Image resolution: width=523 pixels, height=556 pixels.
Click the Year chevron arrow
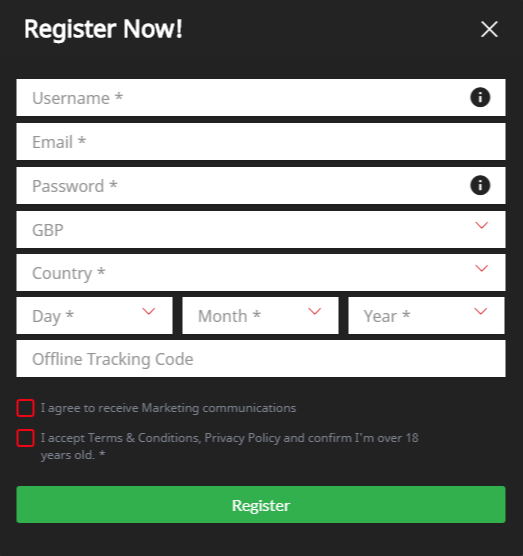(x=480, y=311)
